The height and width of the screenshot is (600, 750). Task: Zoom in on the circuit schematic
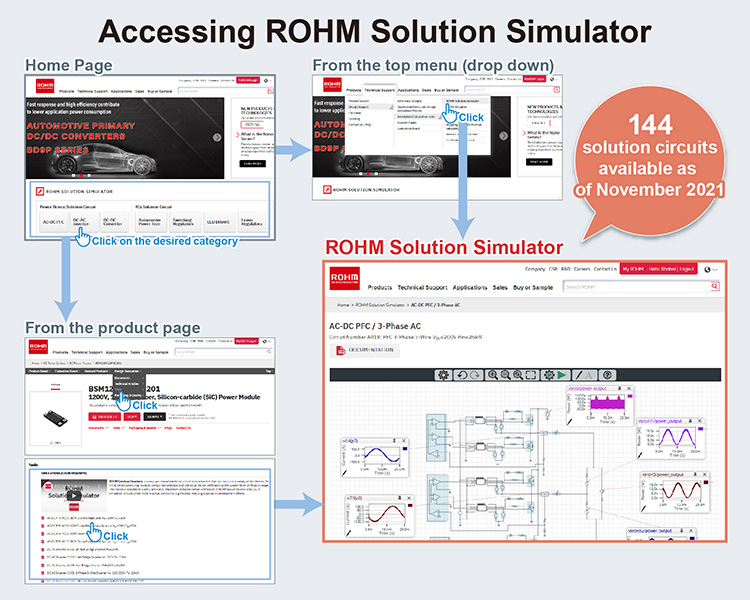pyautogui.click(x=493, y=375)
